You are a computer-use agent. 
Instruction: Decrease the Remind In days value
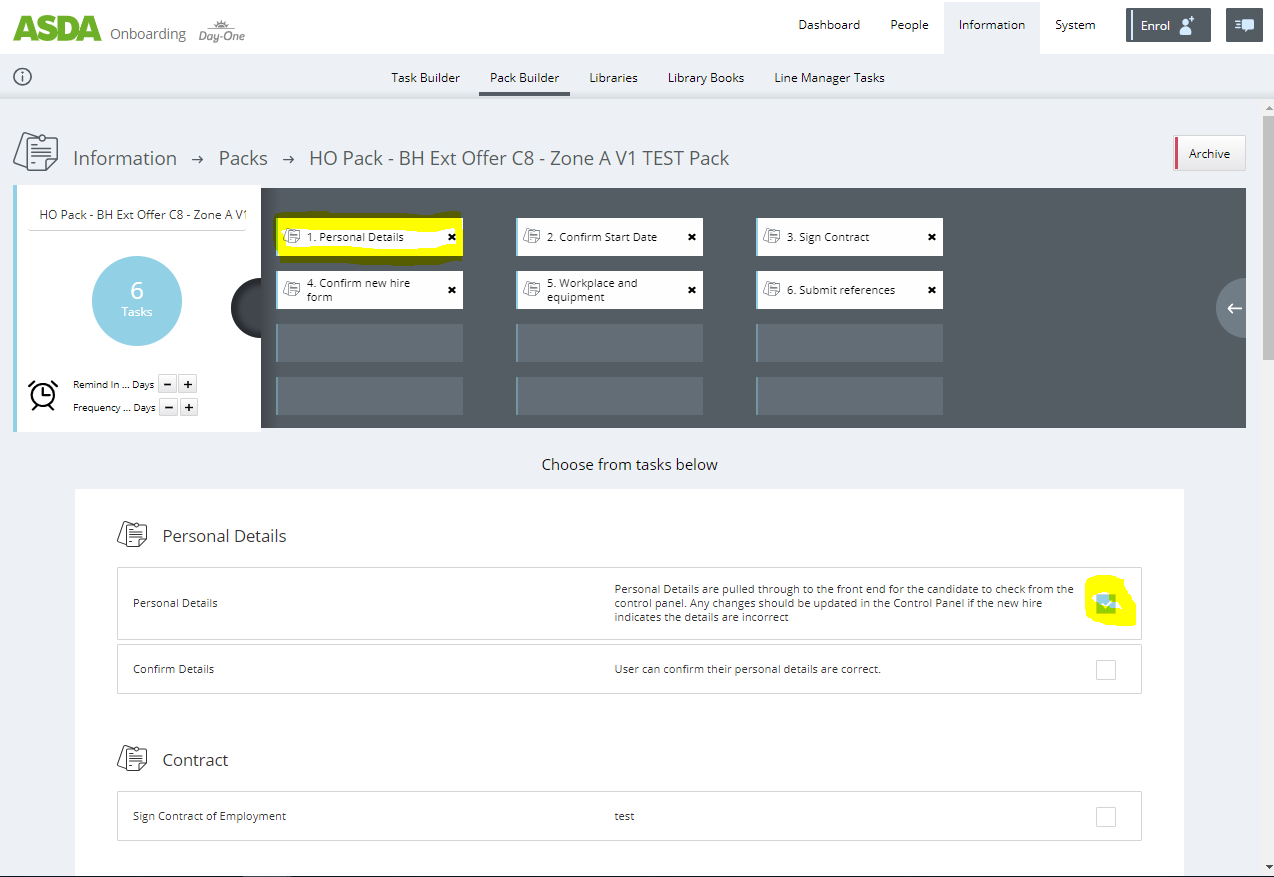(x=167, y=384)
